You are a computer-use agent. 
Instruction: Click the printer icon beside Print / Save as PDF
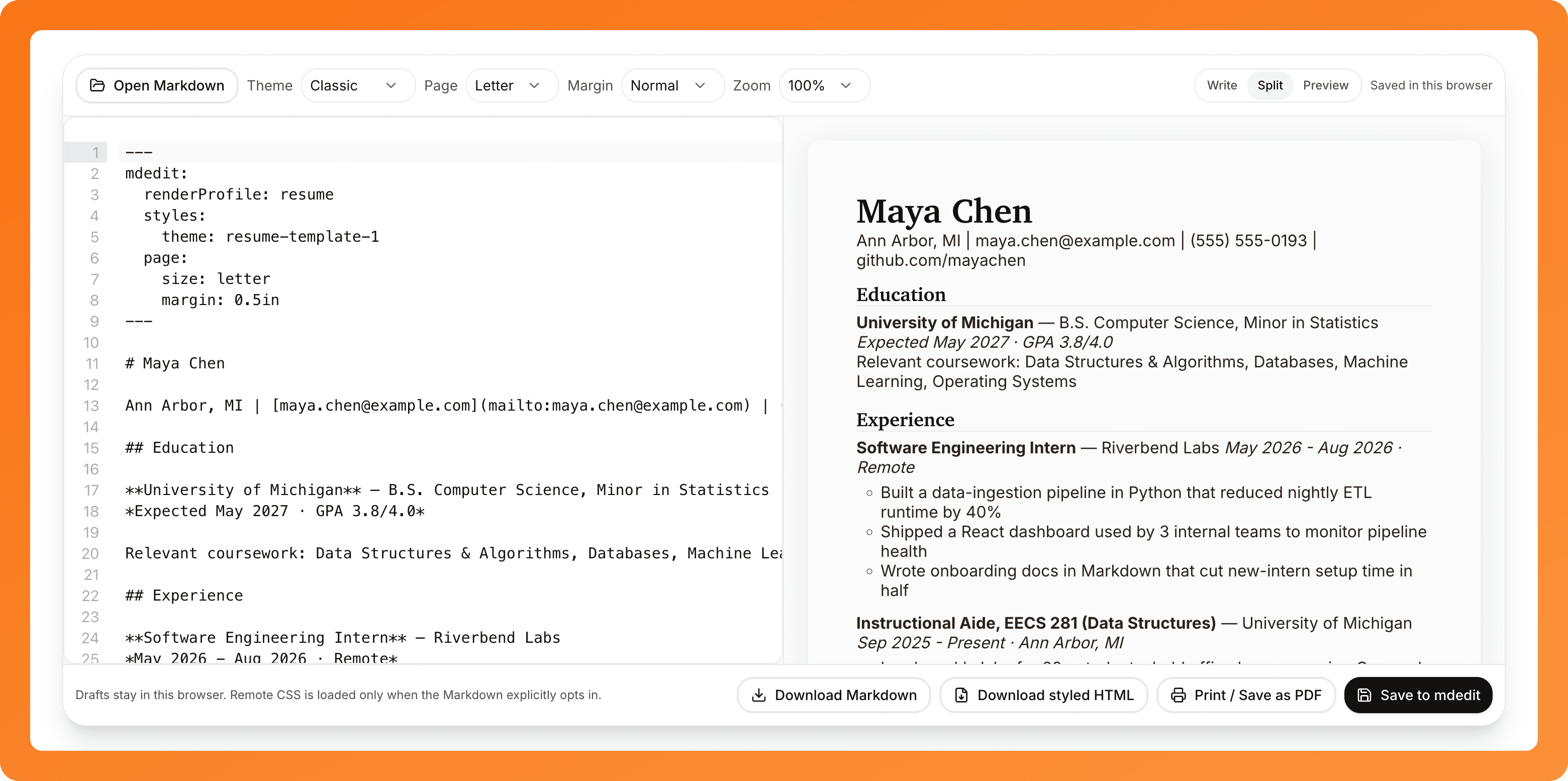[1178, 695]
